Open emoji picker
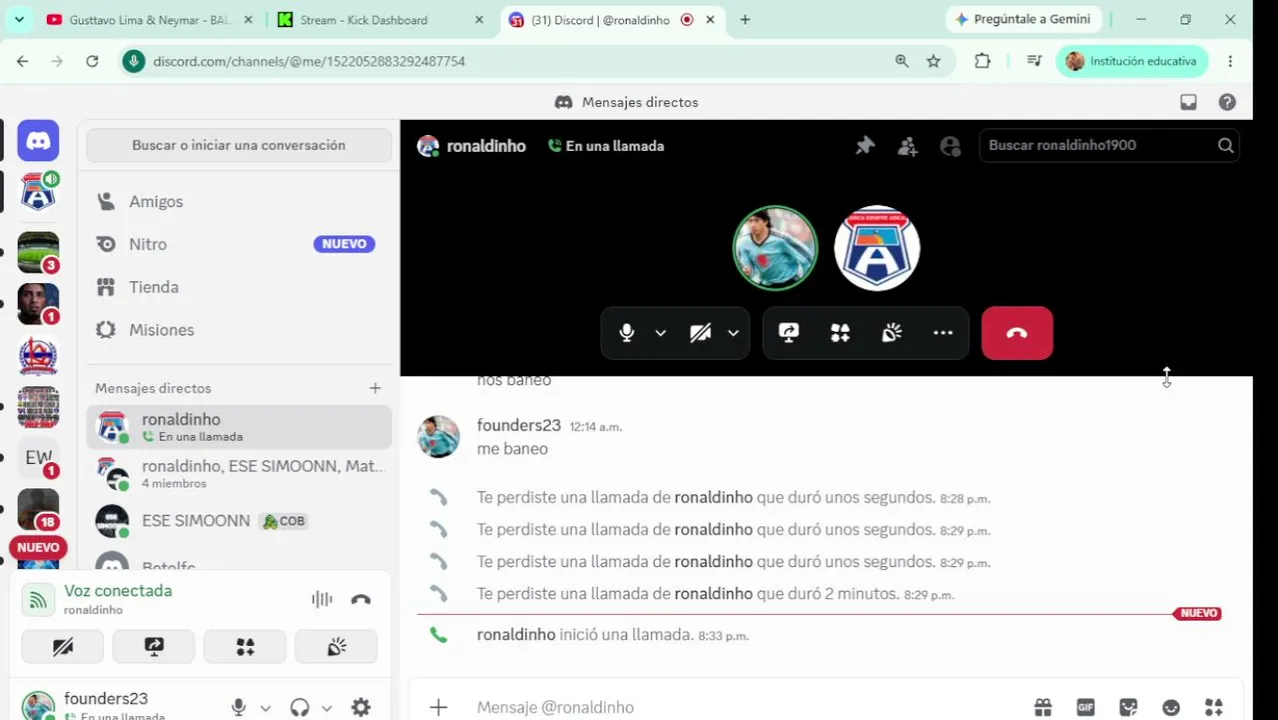 click(x=1171, y=707)
